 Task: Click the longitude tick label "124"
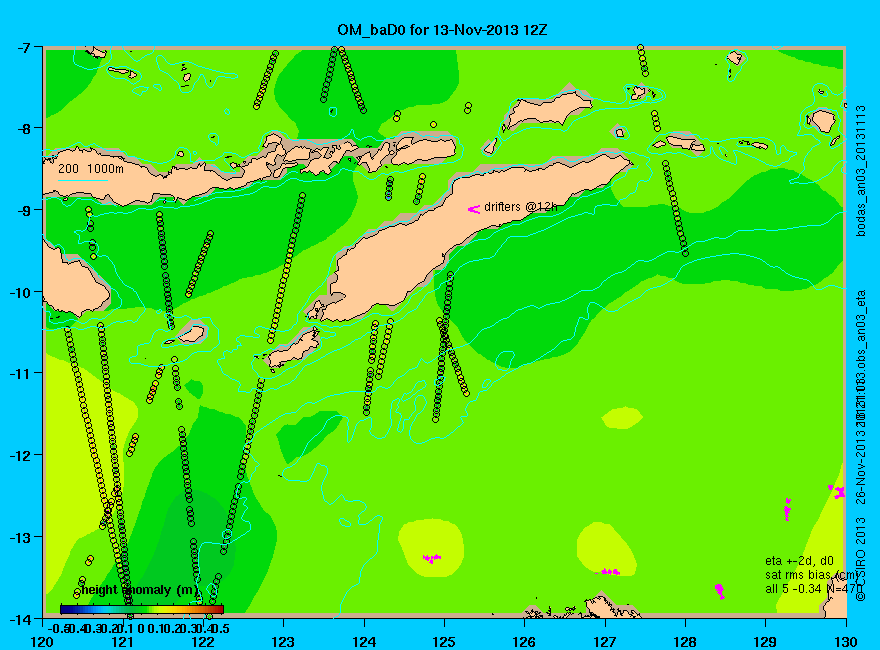[364, 641]
